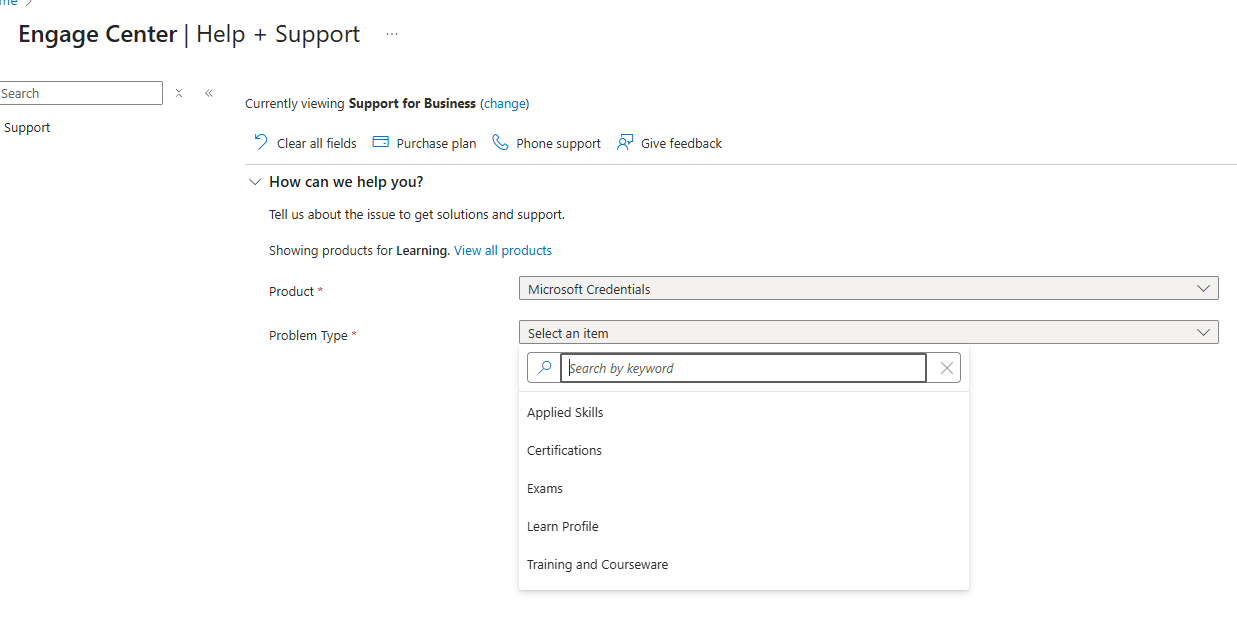Click Clear all fields label
Viewport: 1237px width, 621px height.
[x=317, y=143]
